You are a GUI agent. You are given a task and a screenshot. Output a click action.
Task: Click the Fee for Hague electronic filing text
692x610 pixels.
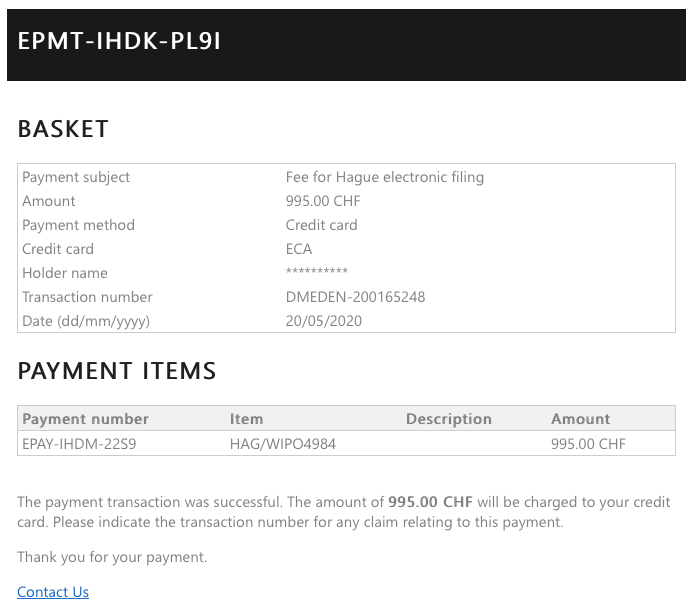tap(384, 177)
